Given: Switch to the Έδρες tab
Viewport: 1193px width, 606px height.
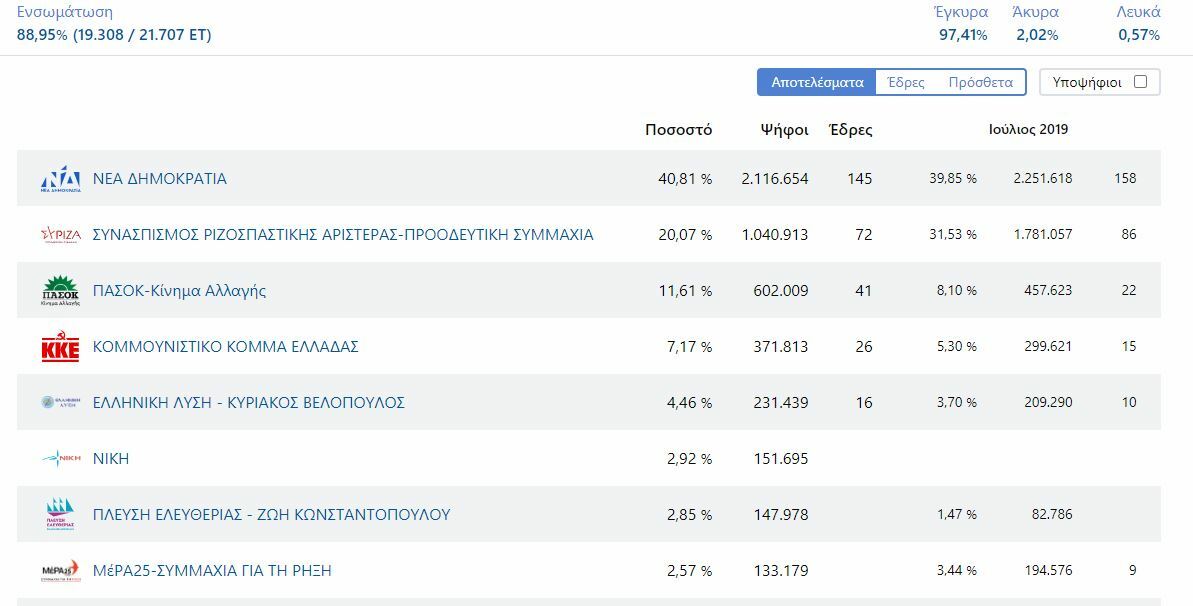Looking at the screenshot, I should [906, 82].
